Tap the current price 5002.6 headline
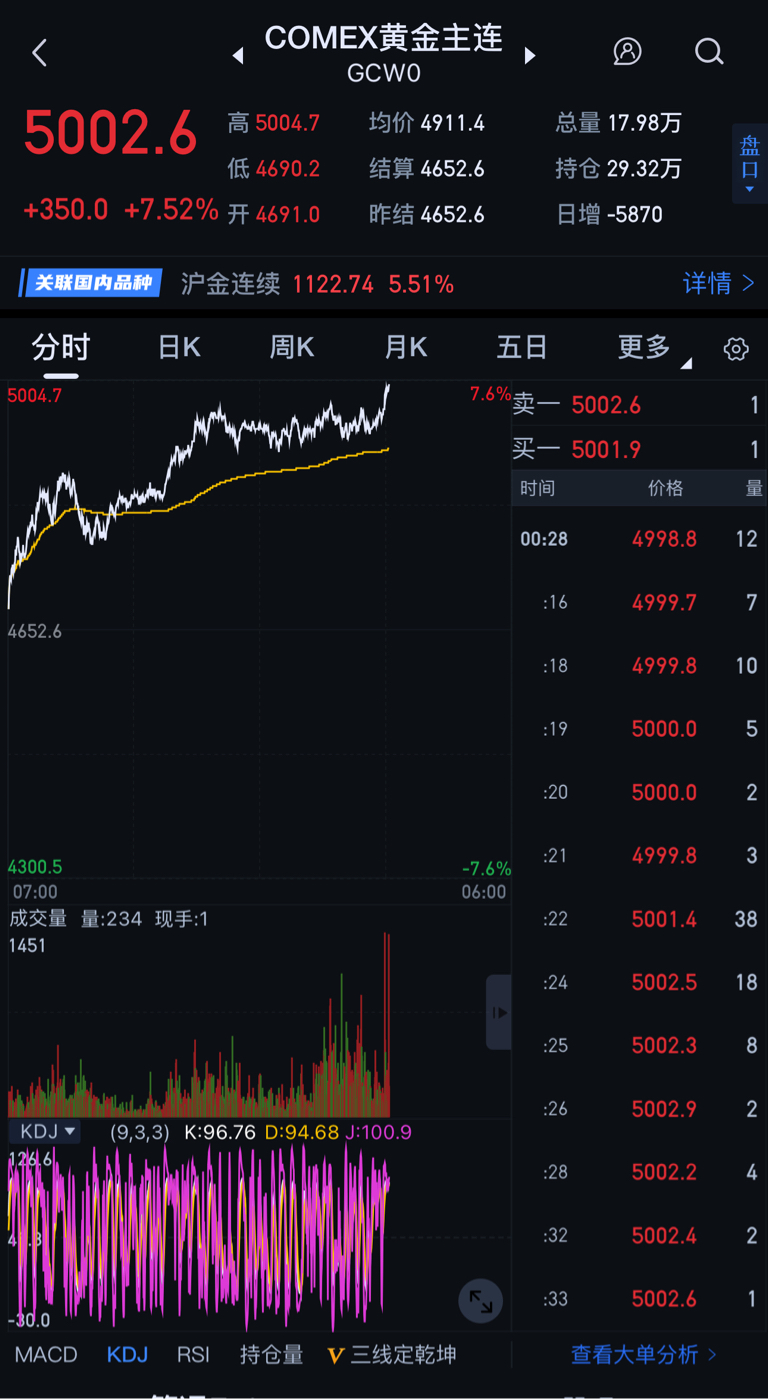 [x=110, y=134]
